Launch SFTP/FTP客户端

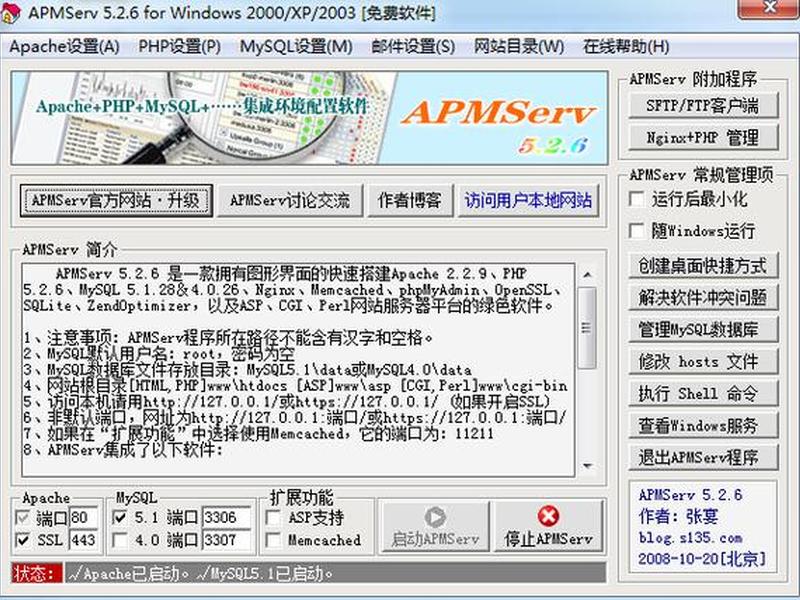[703, 106]
